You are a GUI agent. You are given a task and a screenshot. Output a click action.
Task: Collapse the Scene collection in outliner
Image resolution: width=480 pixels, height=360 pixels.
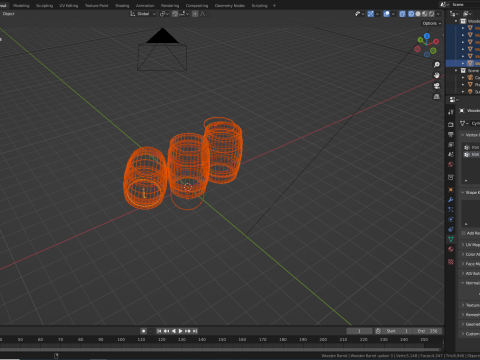456,70
